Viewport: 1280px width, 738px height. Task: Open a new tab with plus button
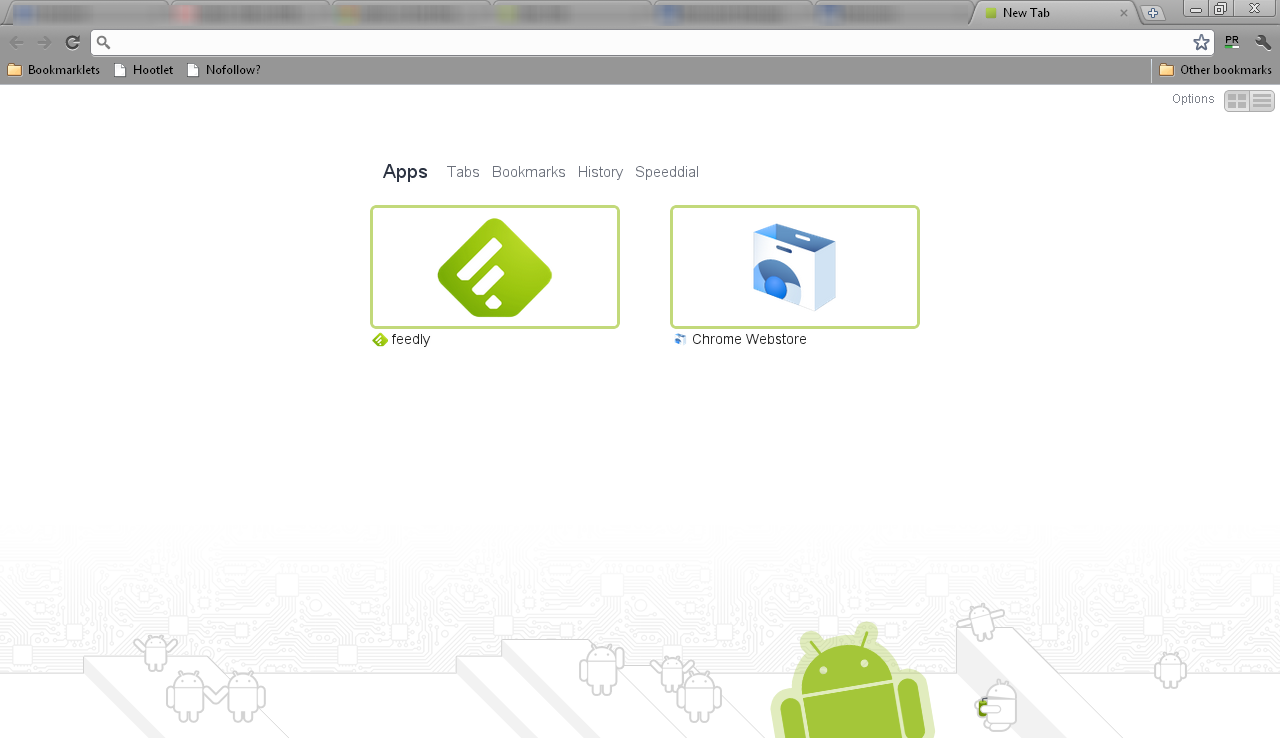pyautogui.click(x=1153, y=13)
